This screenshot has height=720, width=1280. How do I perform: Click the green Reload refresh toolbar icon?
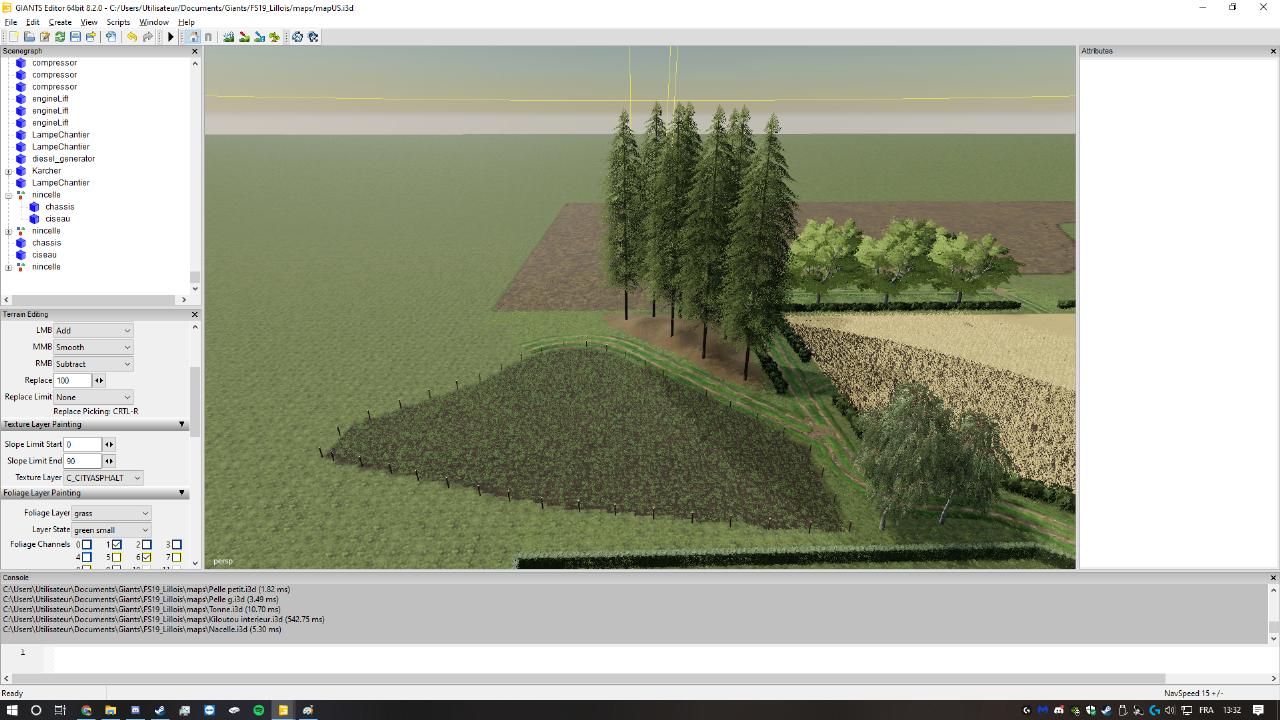tap(60, 37)
